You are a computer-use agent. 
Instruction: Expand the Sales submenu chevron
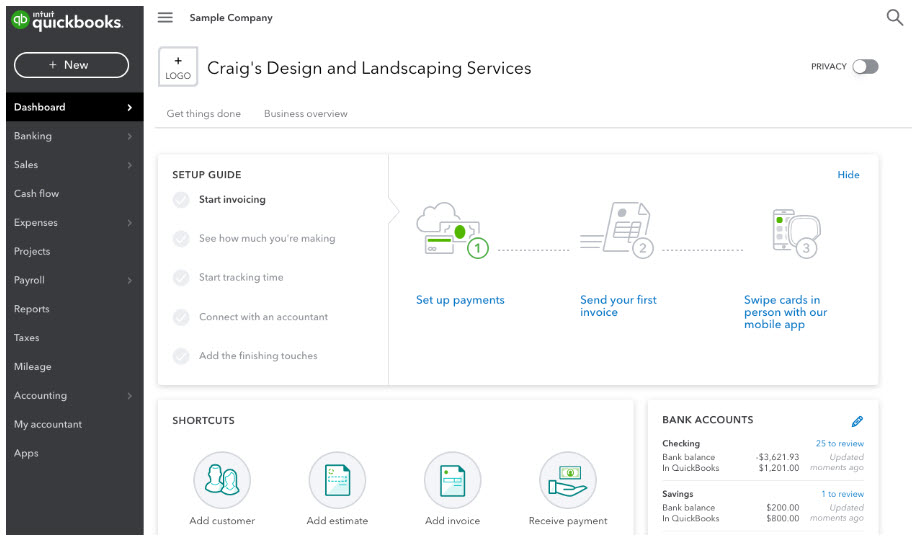130,165
